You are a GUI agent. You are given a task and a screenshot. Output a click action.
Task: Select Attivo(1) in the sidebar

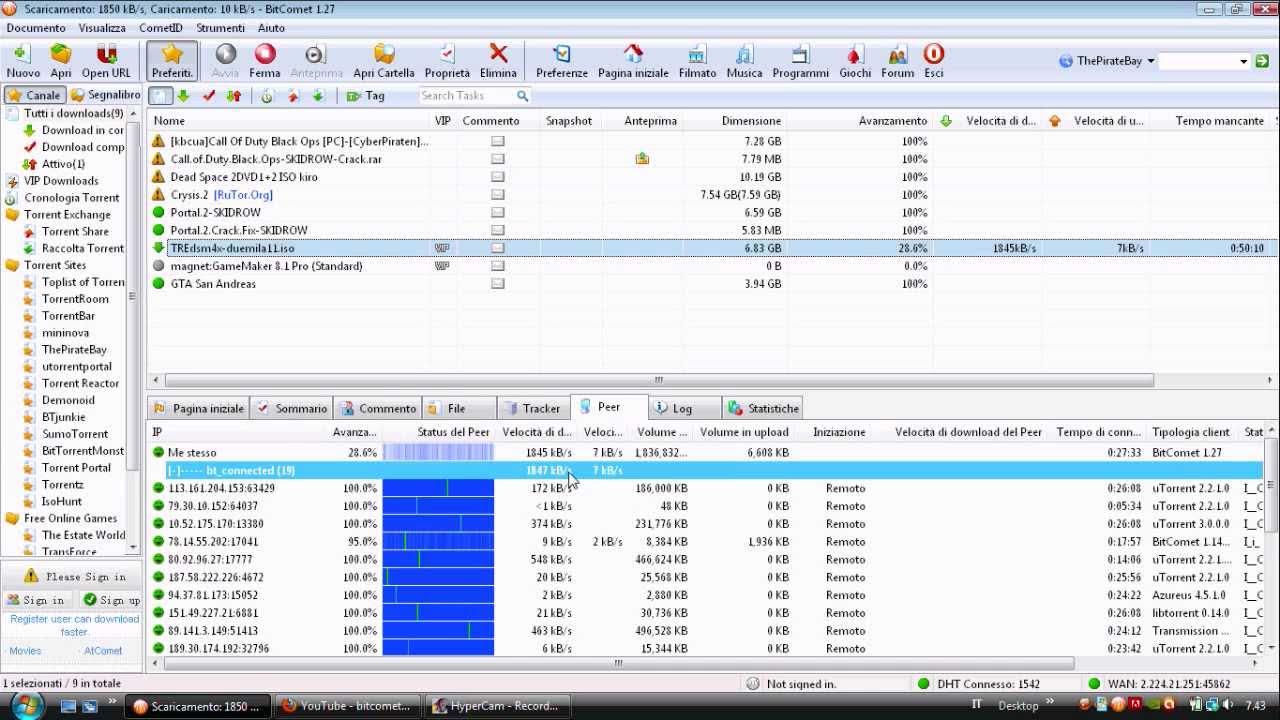click(63, 164)
